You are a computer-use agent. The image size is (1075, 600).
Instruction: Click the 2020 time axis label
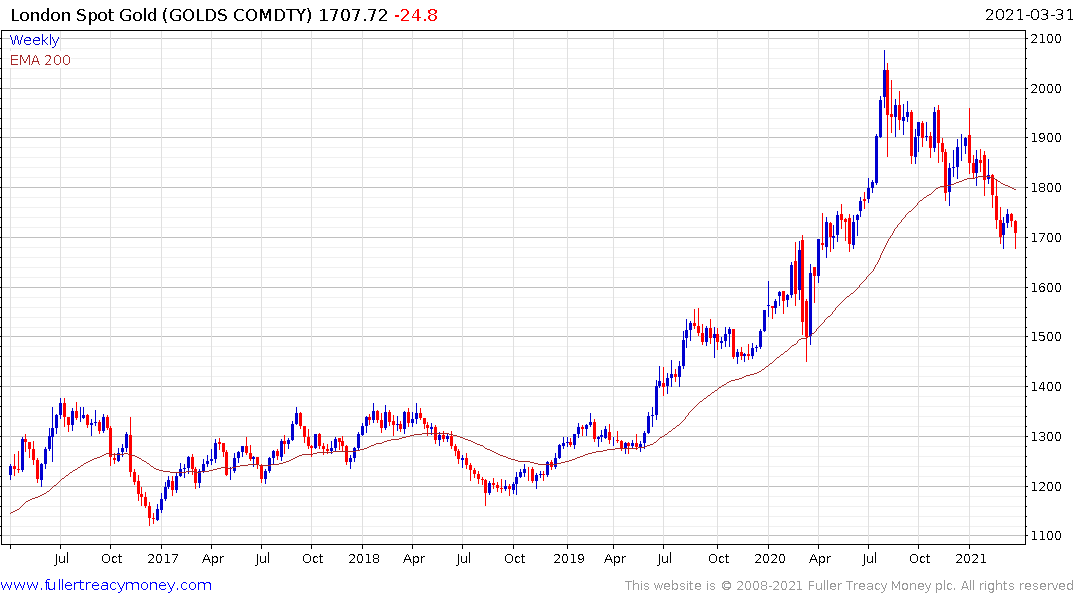769,558
